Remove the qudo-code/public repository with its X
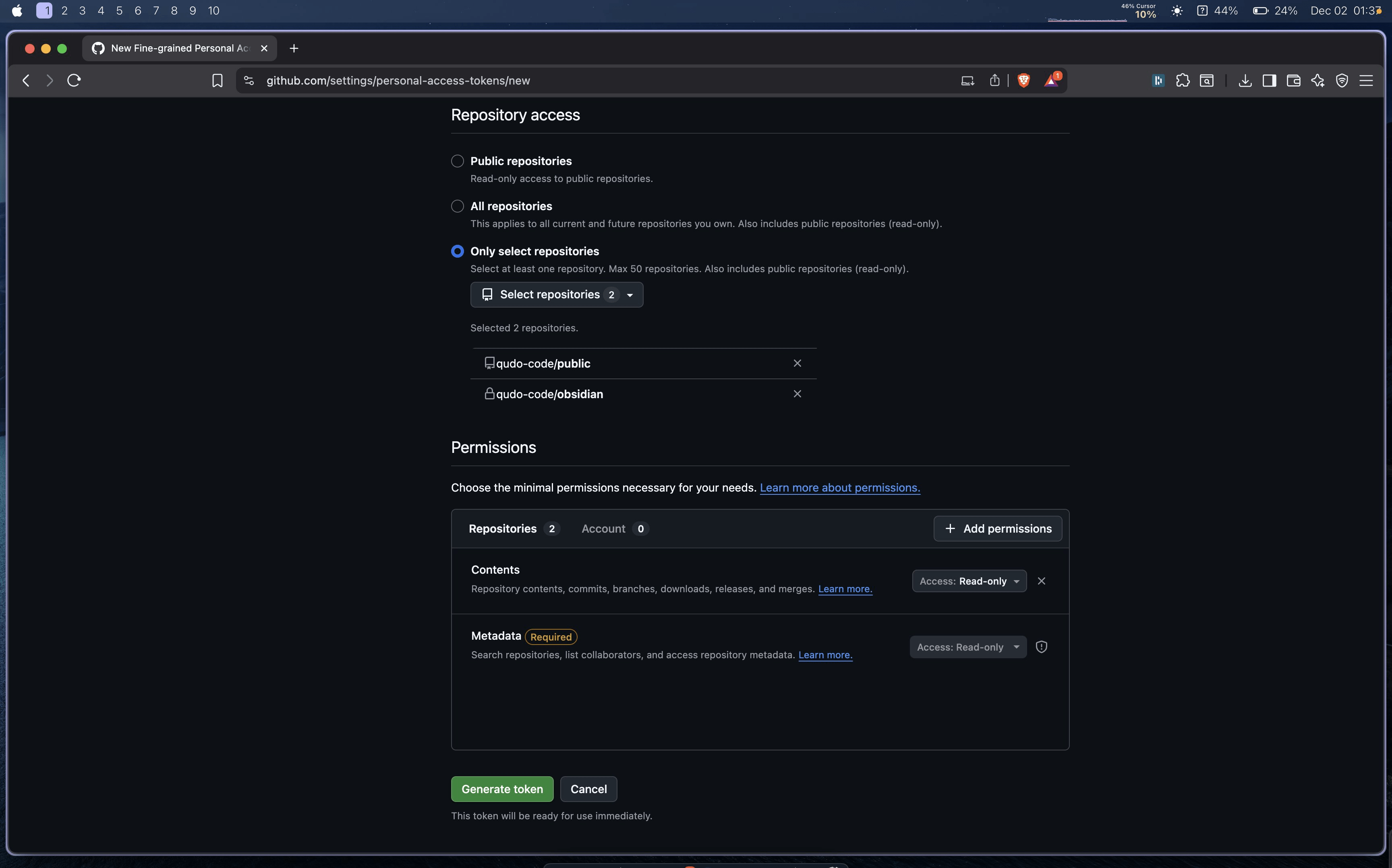 [797, 364]
